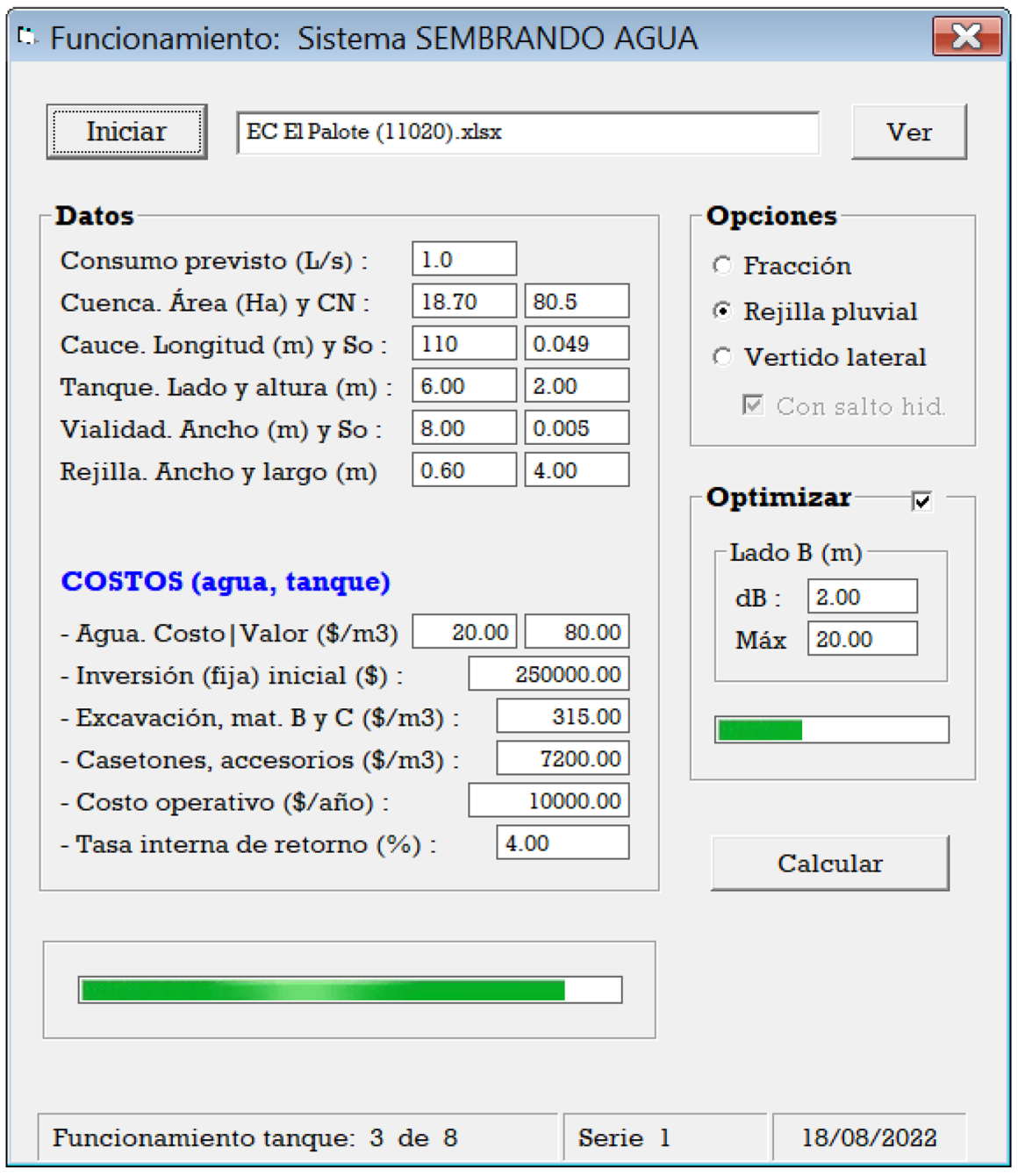The height and width of the screenshot is (1176, 1018).
Task: Toggle the Optimizar checkbox
Action: pyautogui.click(x=921, y=501)
